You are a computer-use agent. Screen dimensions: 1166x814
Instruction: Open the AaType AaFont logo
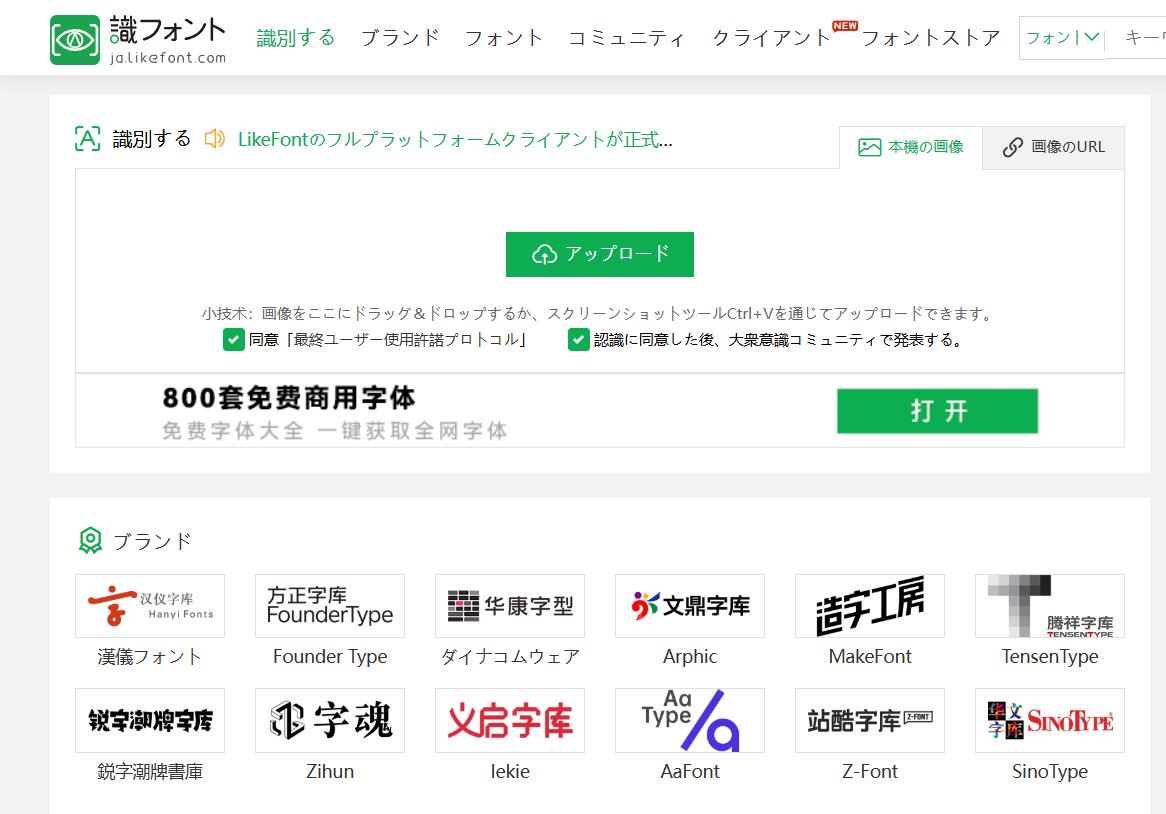click(x=690, y=720)
